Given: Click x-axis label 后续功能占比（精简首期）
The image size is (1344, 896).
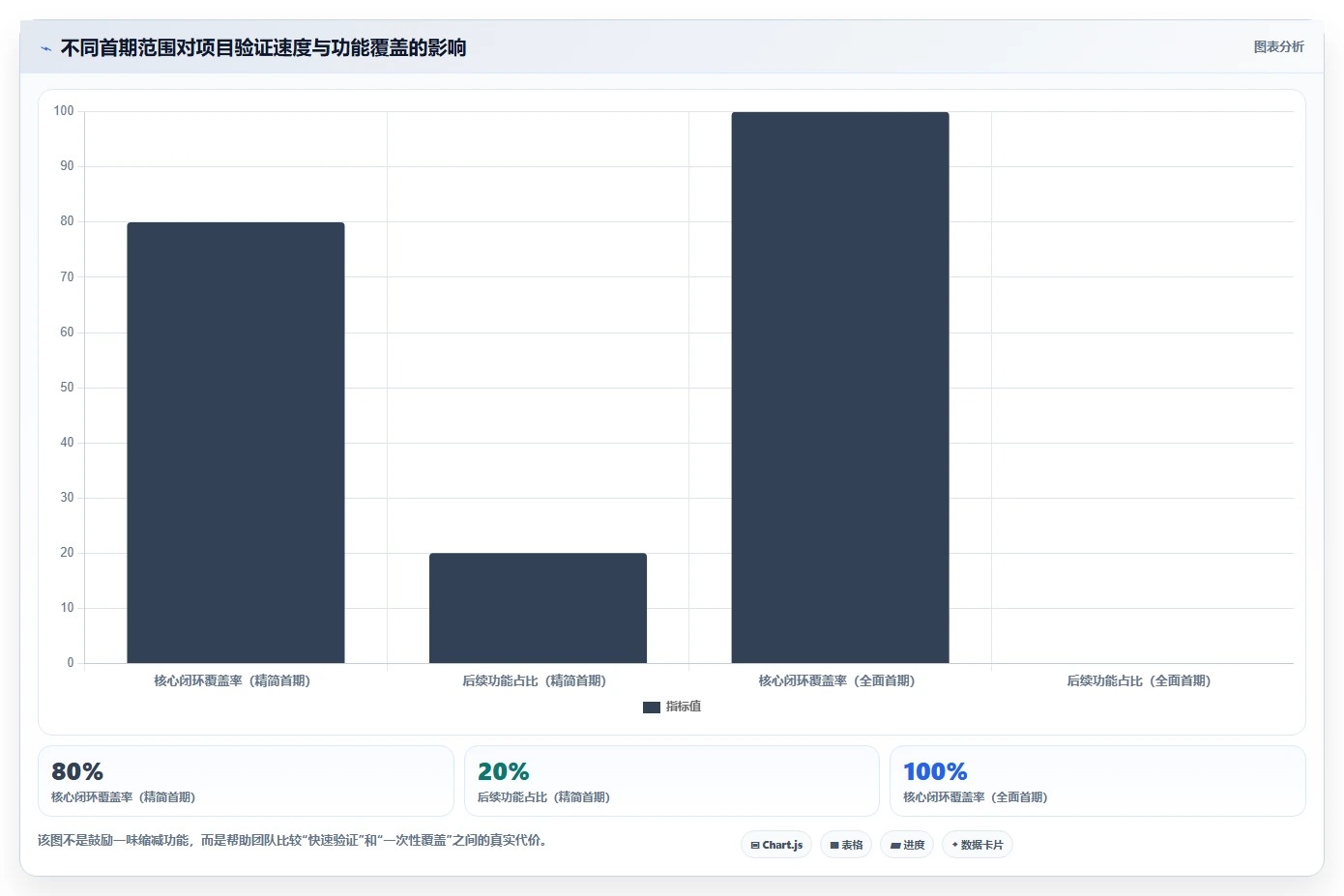Looking at the screenshot, I should coord(535,680).
